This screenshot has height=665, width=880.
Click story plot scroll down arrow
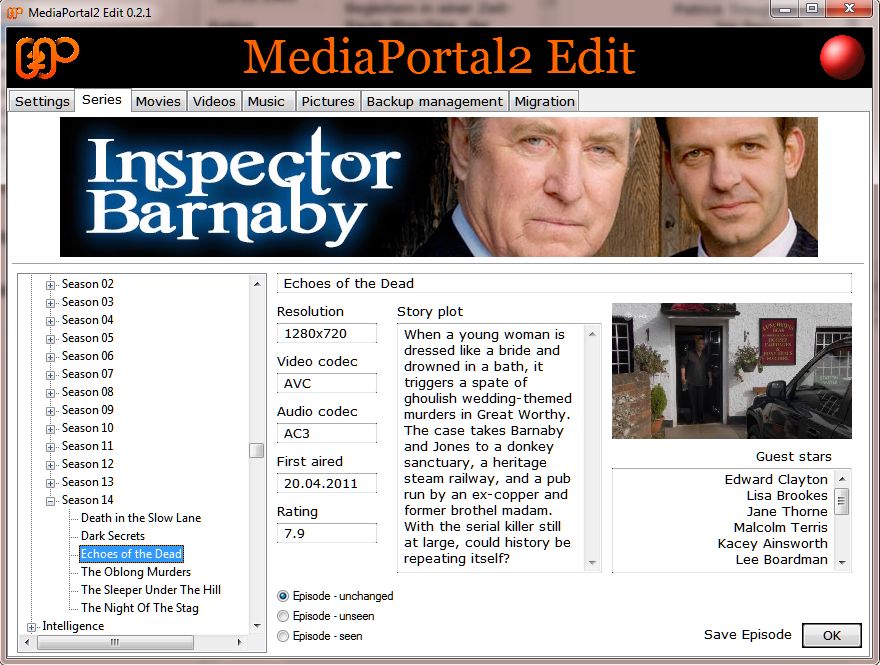(x=592, y=563)
